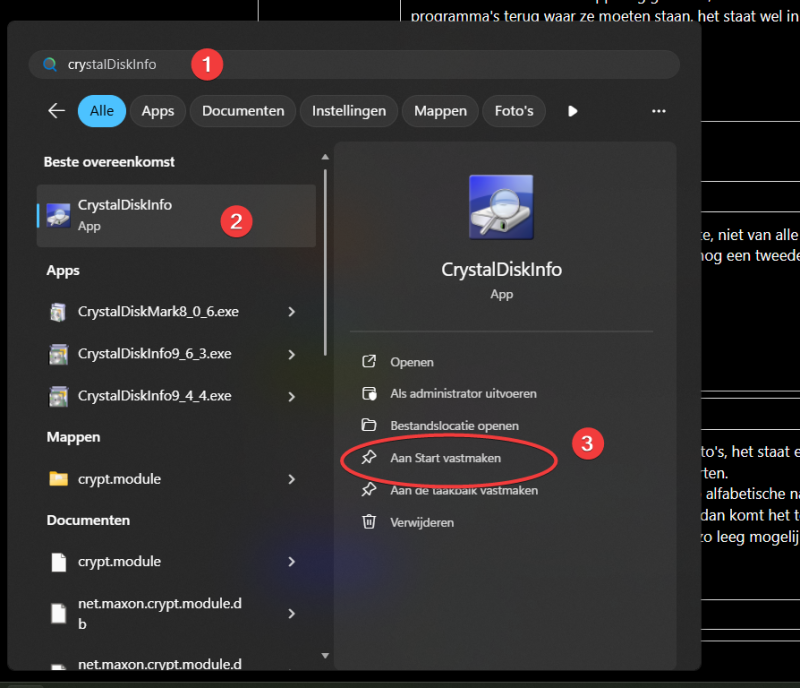Click the back arrow in search panel
800x688 pixels.
[56, 111]
